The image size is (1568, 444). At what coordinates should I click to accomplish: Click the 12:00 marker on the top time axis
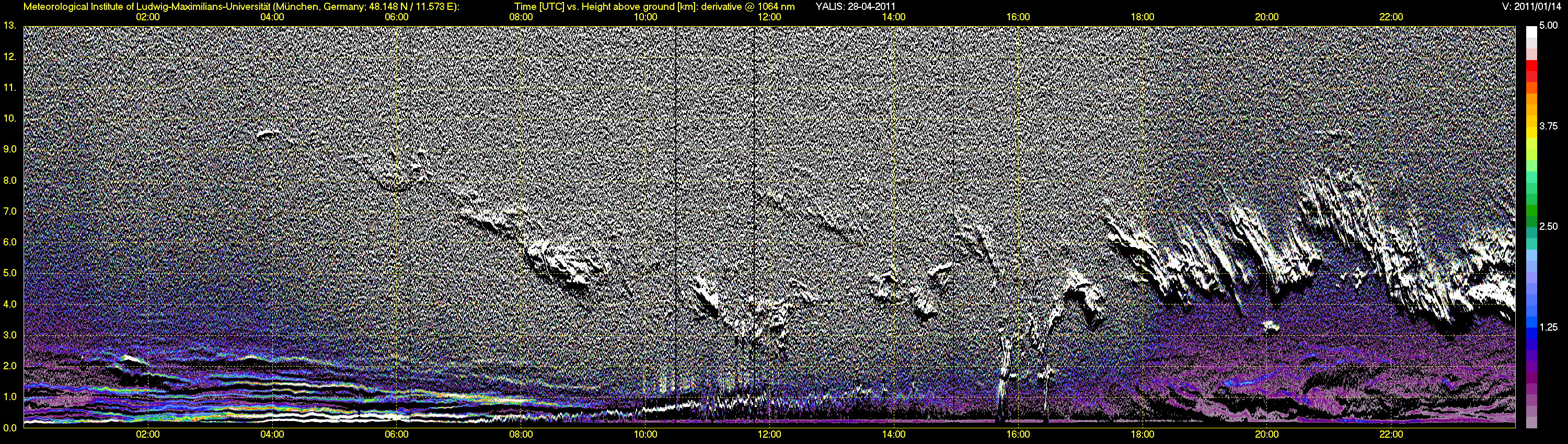tap(769, 17)
